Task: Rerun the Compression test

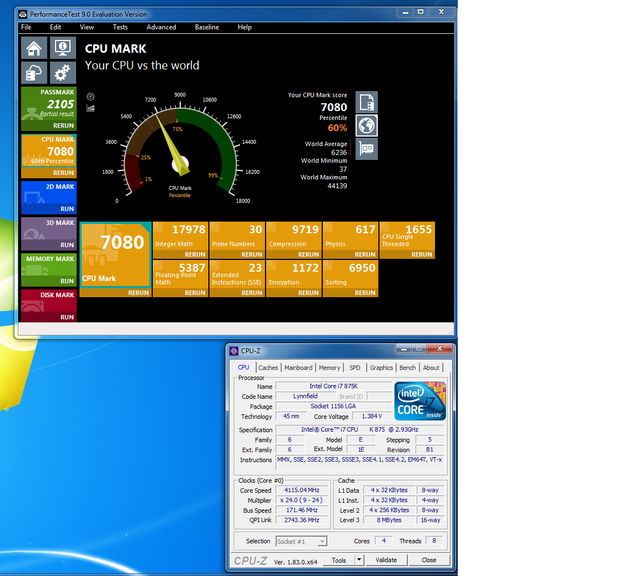Action: pyautogui.click(x=309, y=254)
